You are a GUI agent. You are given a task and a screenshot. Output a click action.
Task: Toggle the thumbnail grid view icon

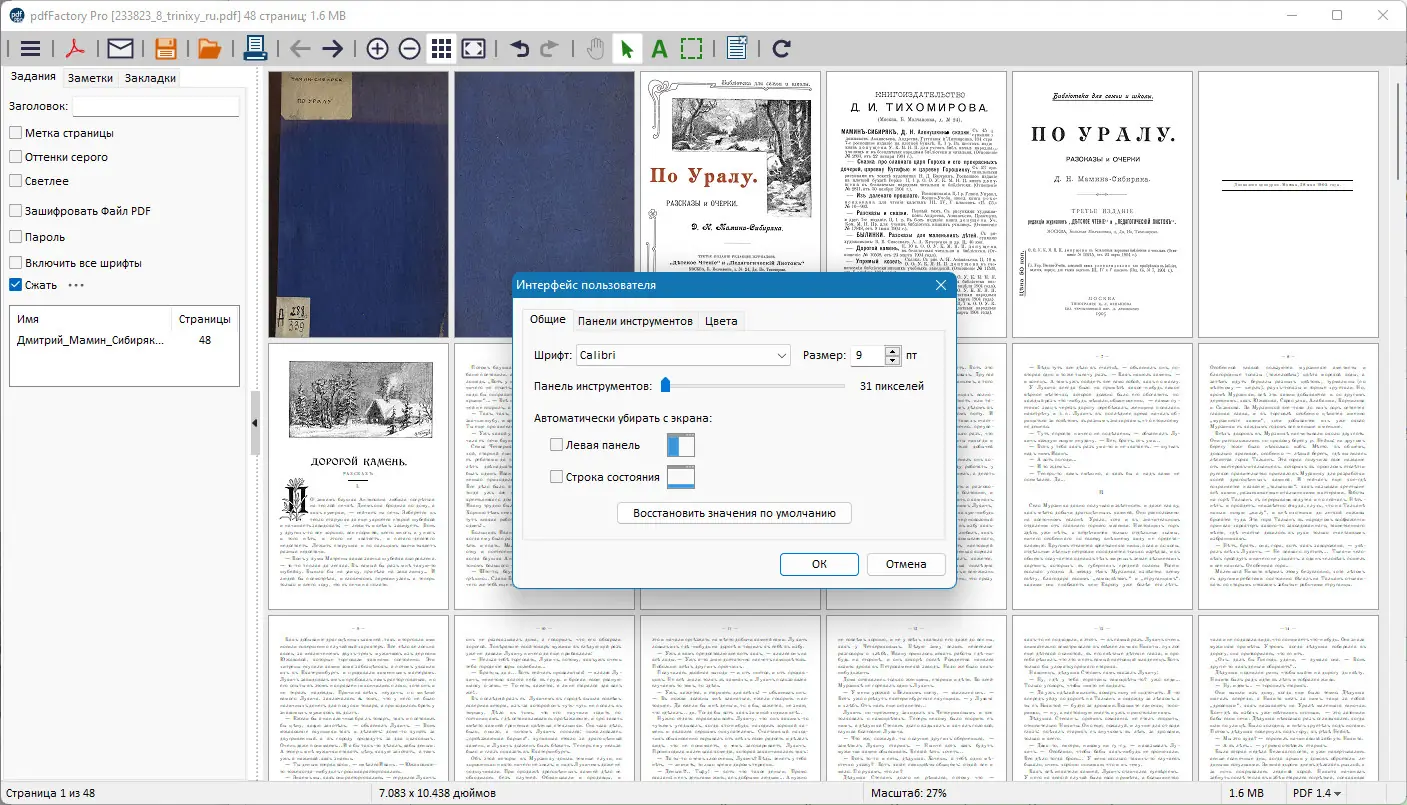pyautogui.click(x=441, y=48)
